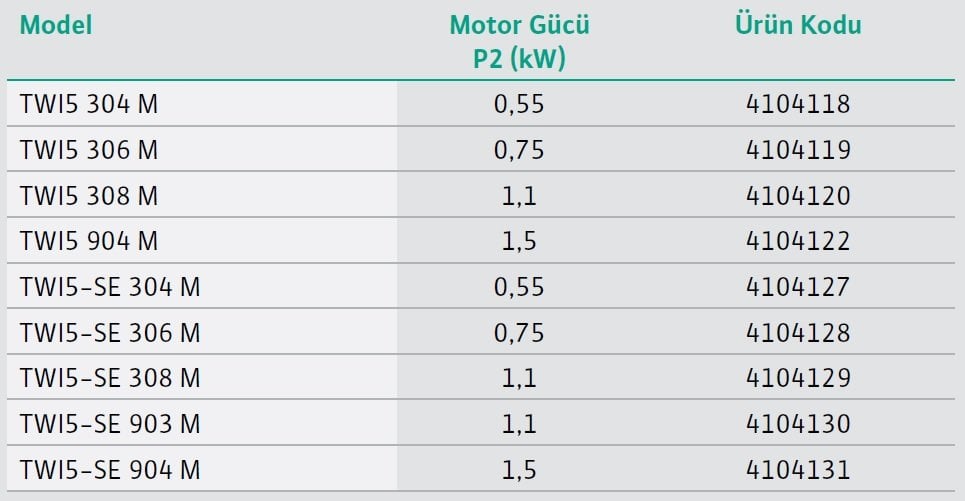Screen dimensions: 965x501
Task: Select the TWI5-SE 306 M row
Action: (481, 332)
